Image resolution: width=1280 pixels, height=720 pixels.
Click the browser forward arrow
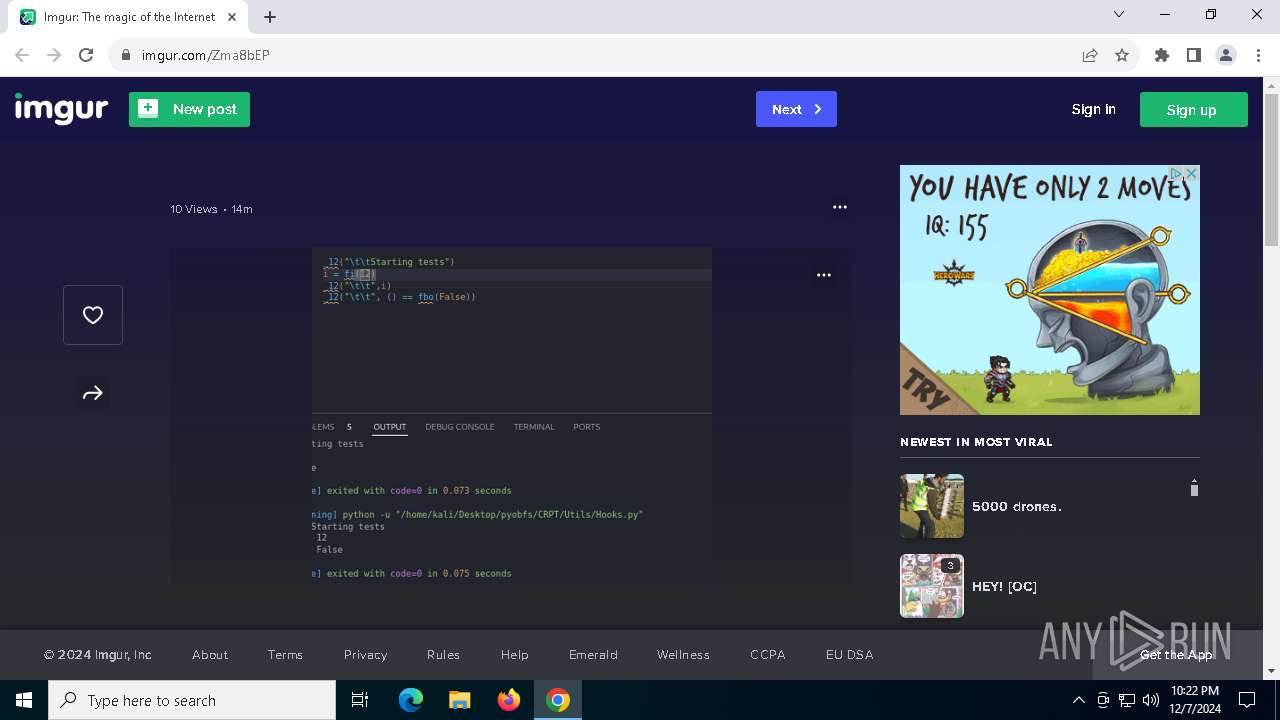[54, 55]
